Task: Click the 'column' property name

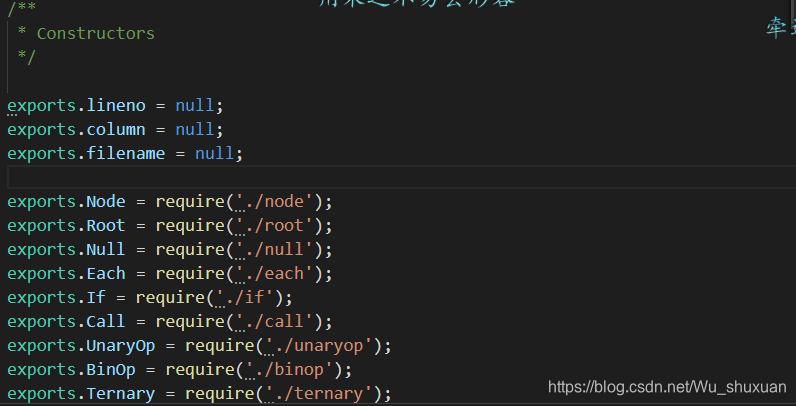Action: tap(116, 129)
